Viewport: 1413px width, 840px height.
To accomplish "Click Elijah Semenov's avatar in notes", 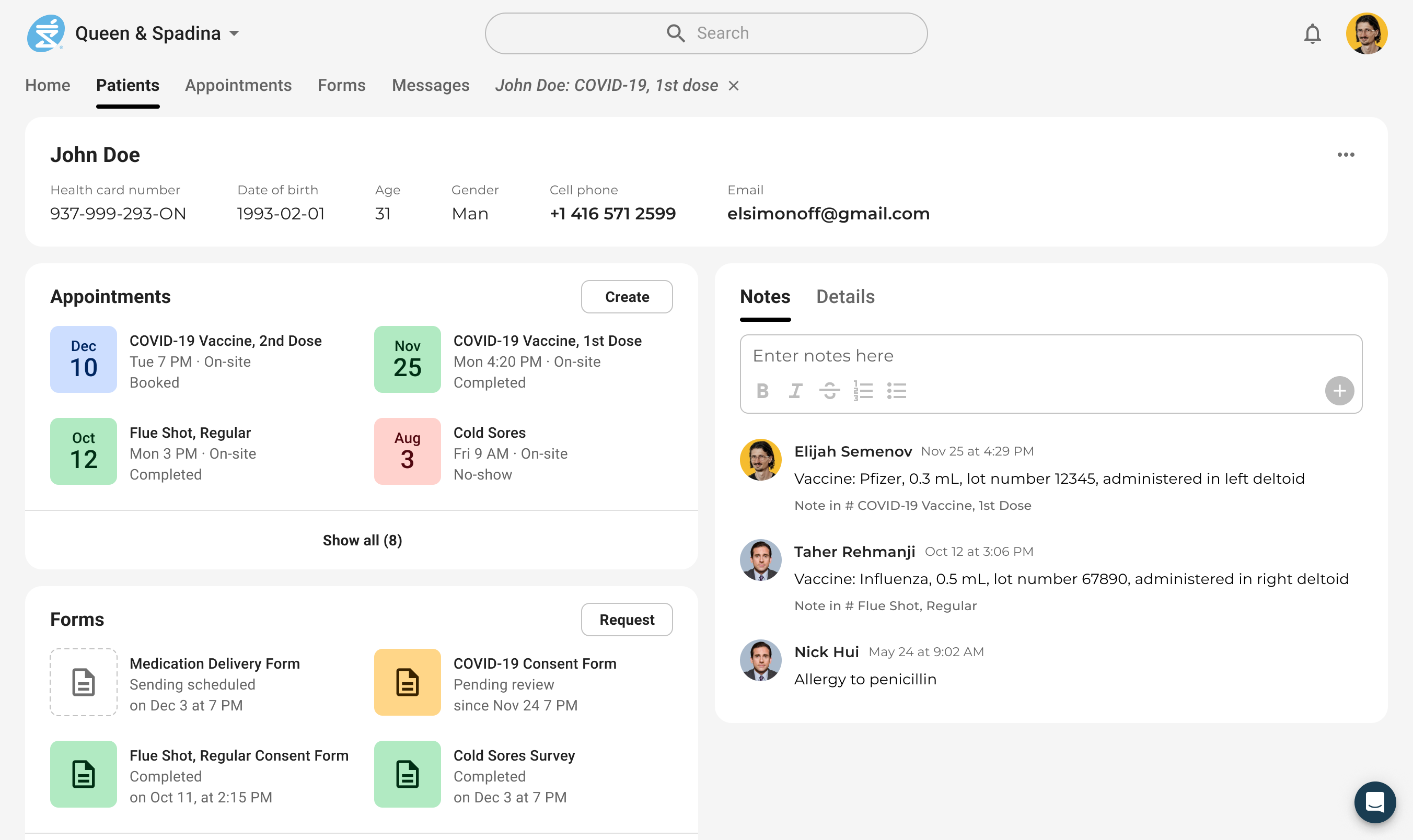I will pyautogui.click(x=760, y=460).
